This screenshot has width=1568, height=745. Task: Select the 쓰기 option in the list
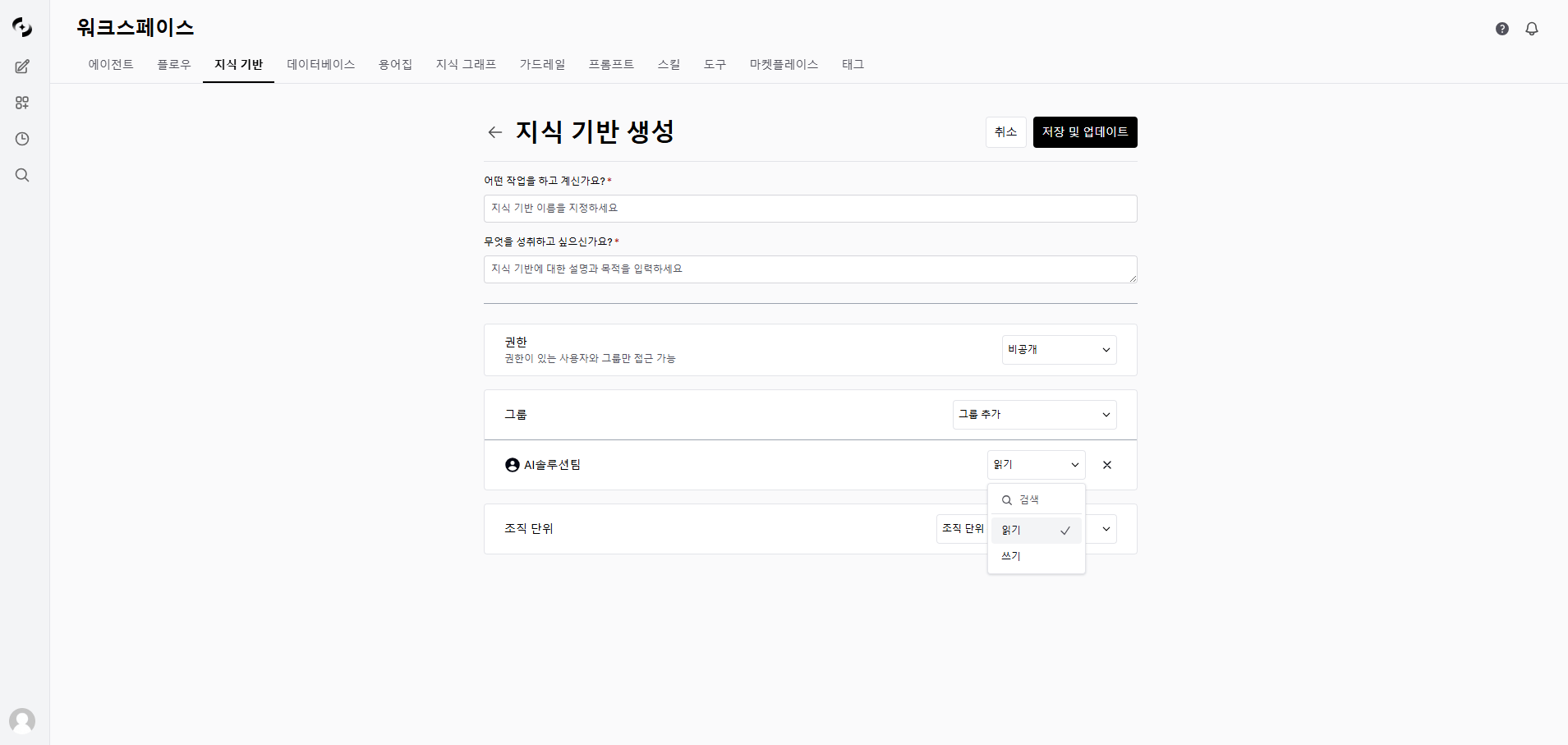(x=1037, y=557)
